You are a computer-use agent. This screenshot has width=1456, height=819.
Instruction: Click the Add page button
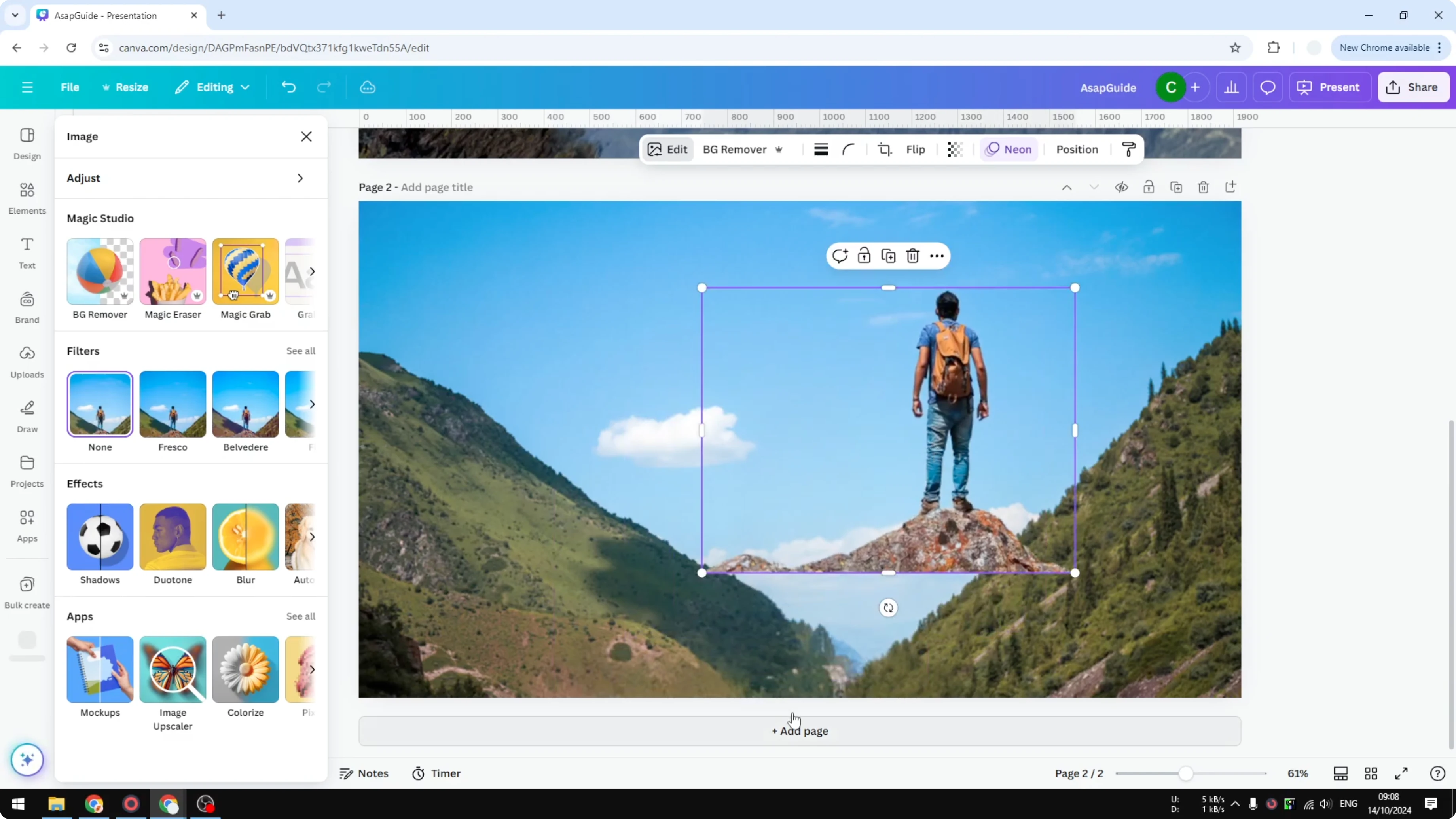tap(799, 731)
